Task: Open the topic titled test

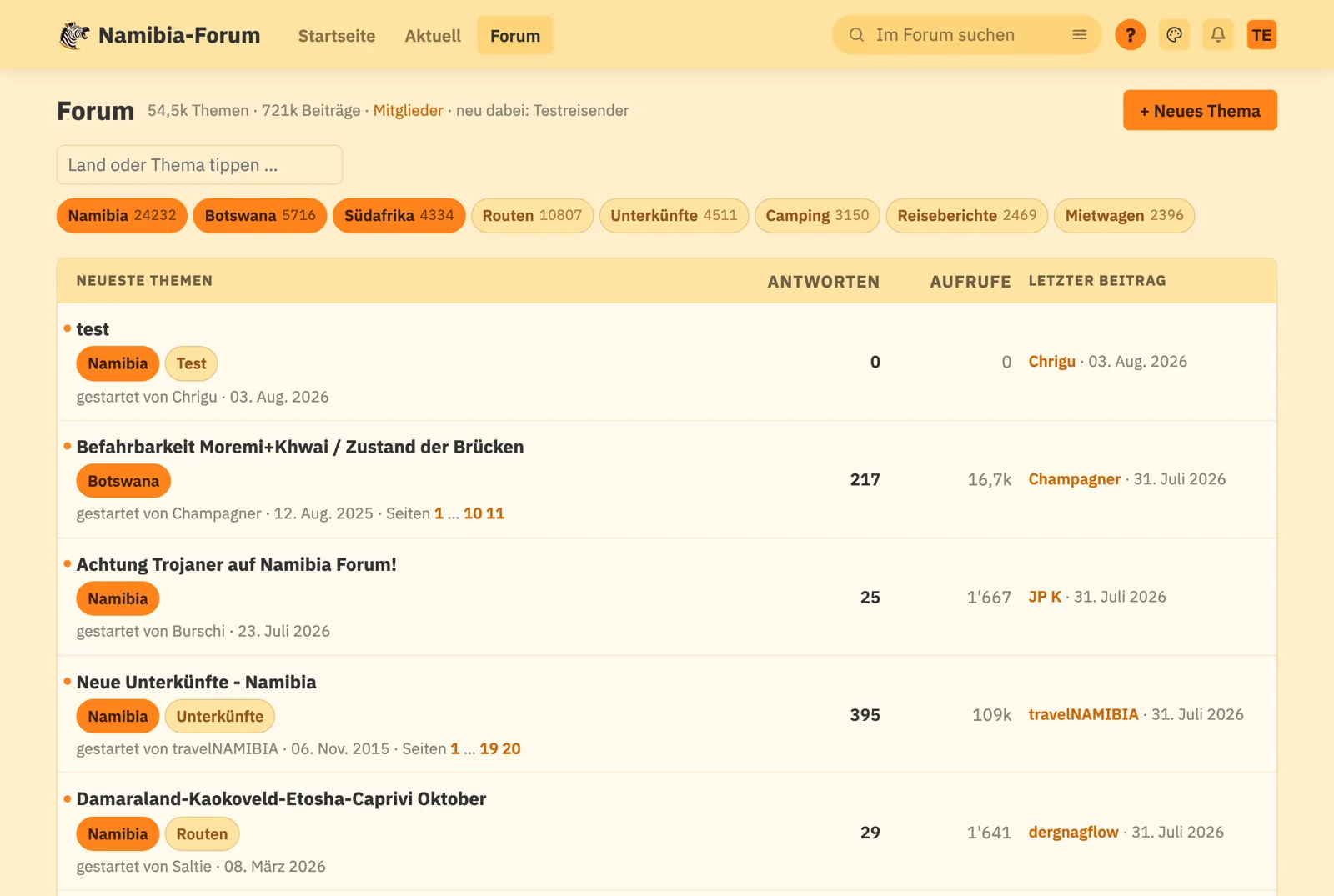Action: click(x=93, y=329)
